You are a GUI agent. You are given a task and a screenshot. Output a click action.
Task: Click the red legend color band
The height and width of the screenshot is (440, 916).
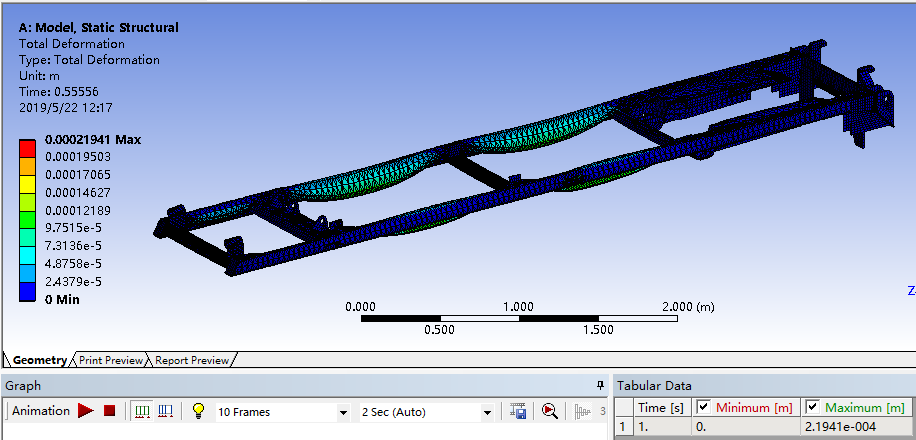click(27, 148)
